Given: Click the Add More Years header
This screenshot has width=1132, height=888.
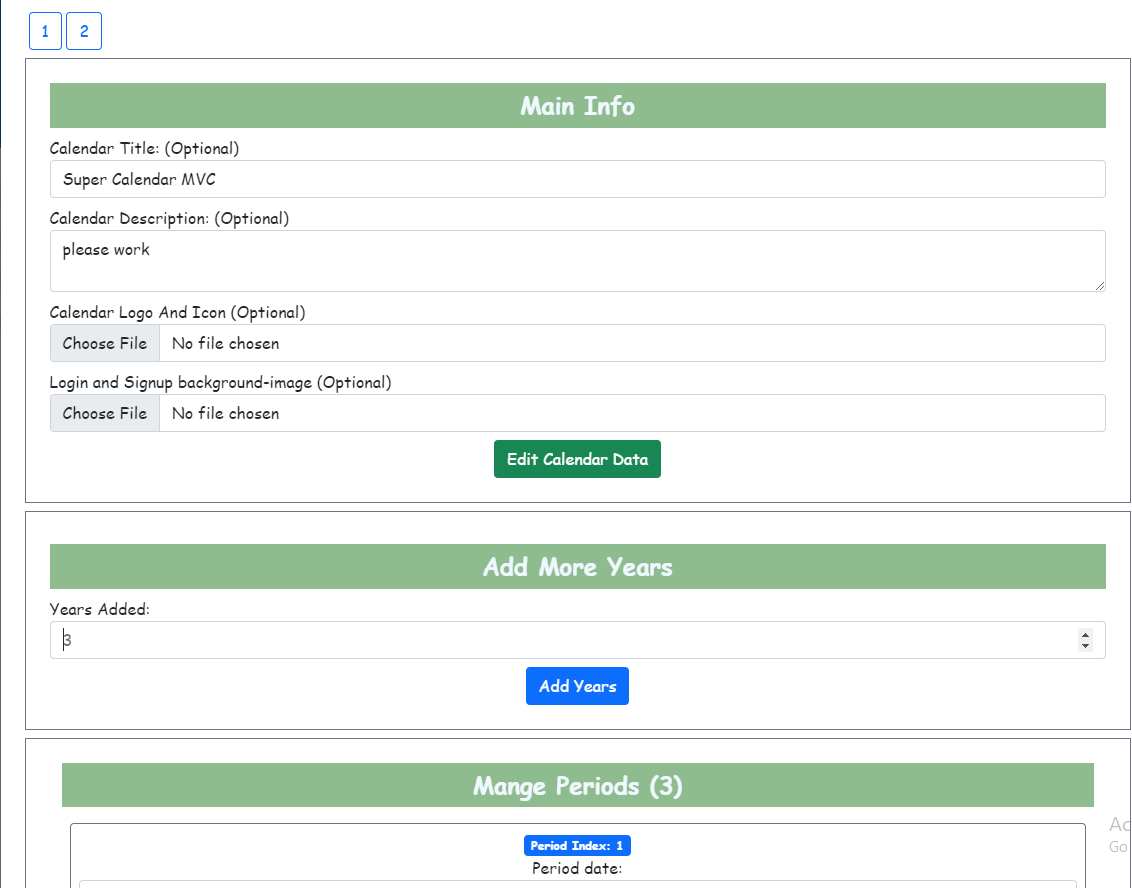Looking at the screenshot, I should pos(578,567).
